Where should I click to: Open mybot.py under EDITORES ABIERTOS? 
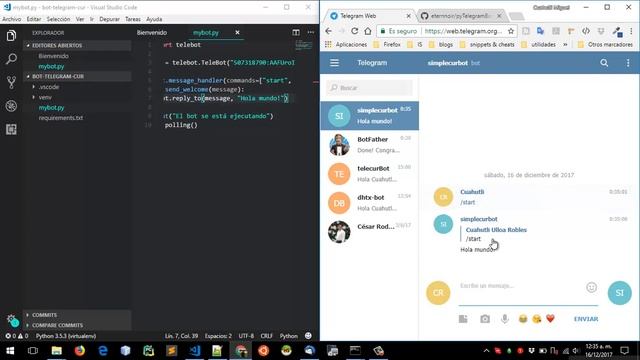point(51,66)
